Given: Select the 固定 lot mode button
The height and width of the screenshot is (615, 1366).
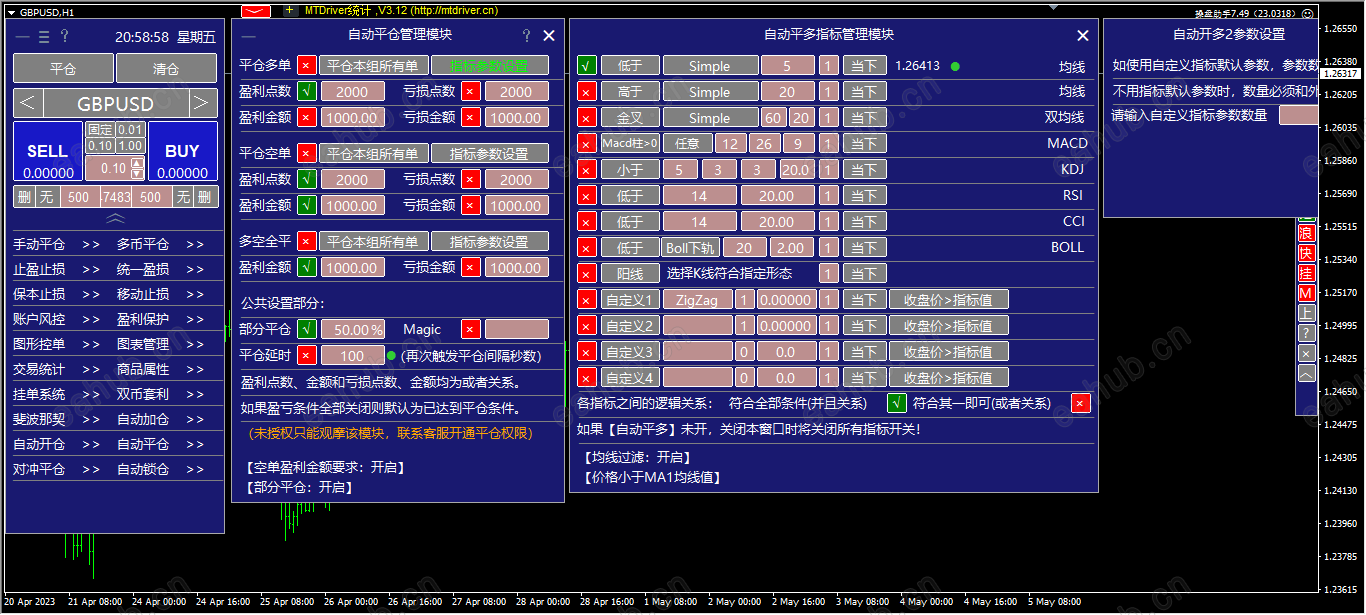Looking at the screenshot, I should click(x=100, y=130).
